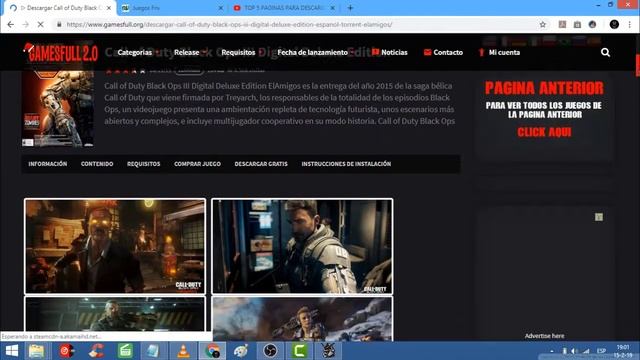Screen dimensions: 640x360
Task: Open the zombie bar screenshot thumbnail
Action: click(x=115, y=246)
